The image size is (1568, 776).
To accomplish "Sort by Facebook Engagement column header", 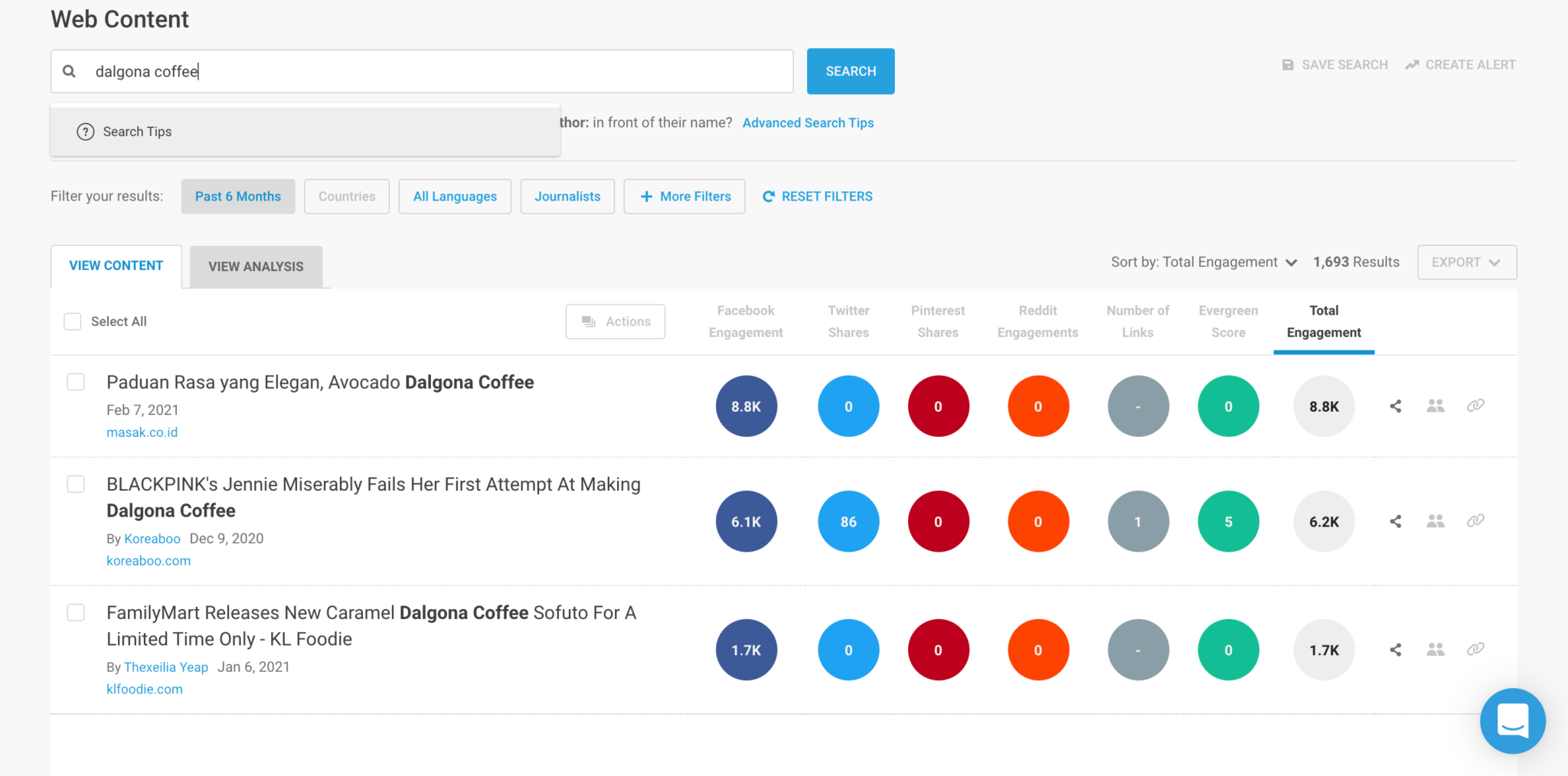I will point(746,321).
